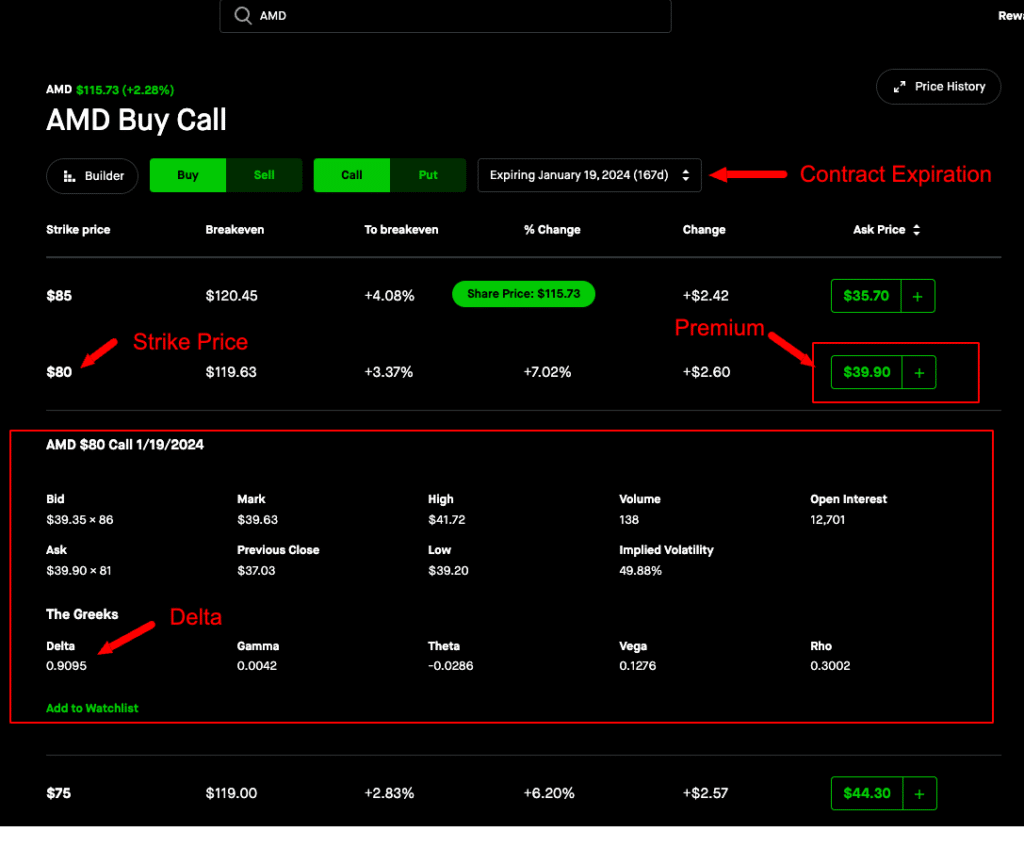The width and height of the screenshot is (1024, 864).
Task: Click the Bid value $39.35 × 86
Action: pos(80,520)
